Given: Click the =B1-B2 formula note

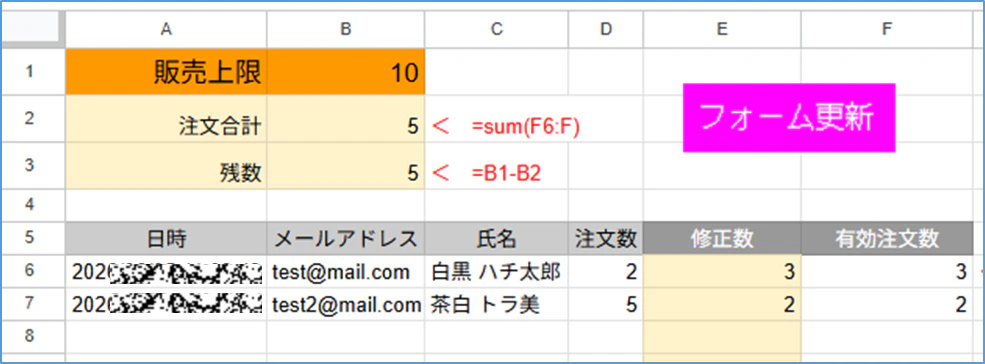Looking at the screenshot, I should click(x=507, y=174).
